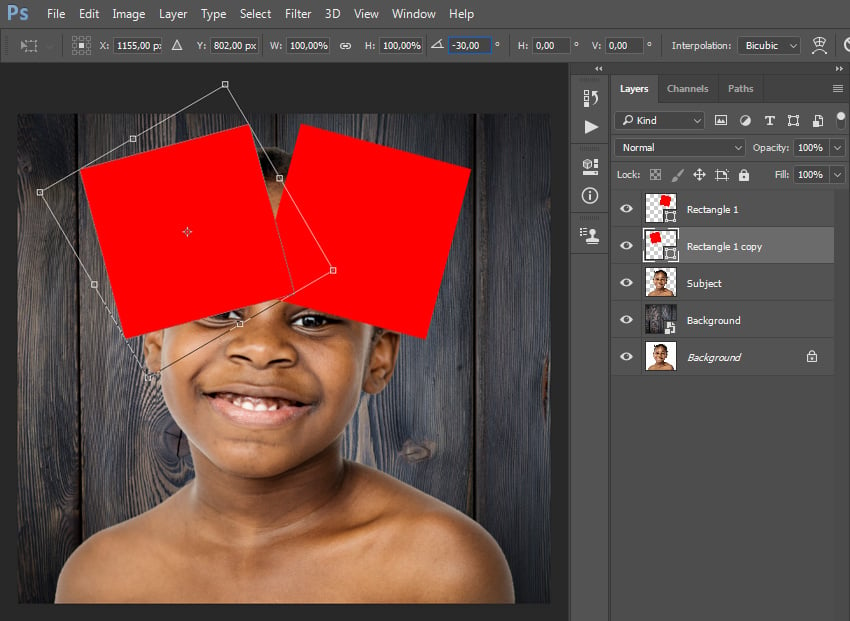
Task: Select the Rectangle 1 copy layer thumbnail
Action: click(661, 246)
